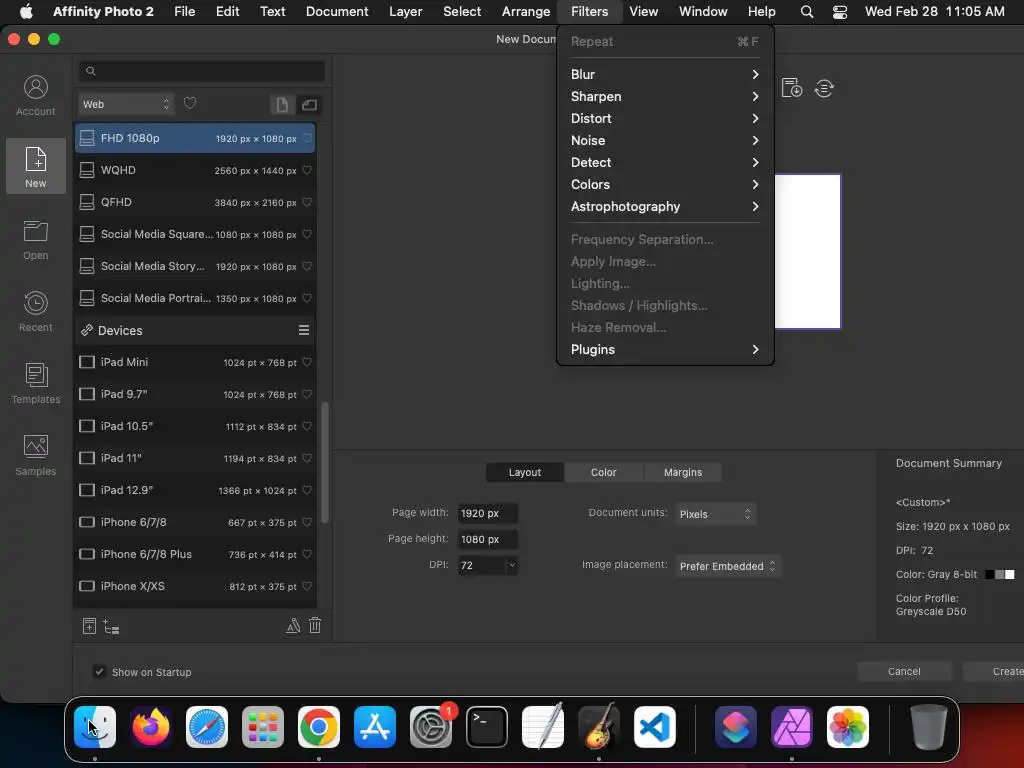Screen dimensions: 1024x768
Task: Open macOS Spotlight search
Action: click(x=807, y=12)
